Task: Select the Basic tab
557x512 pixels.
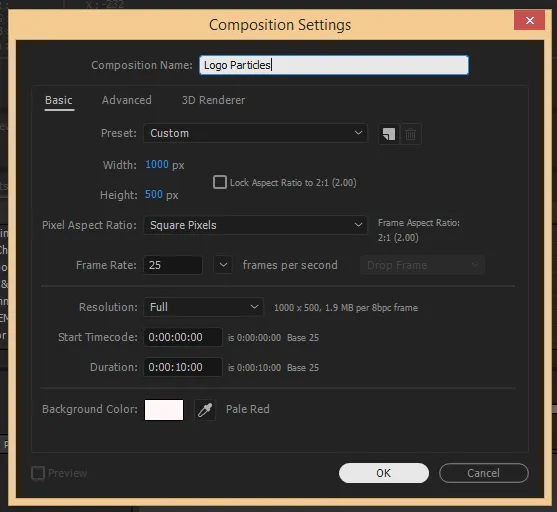Action: tap(59, 100)
